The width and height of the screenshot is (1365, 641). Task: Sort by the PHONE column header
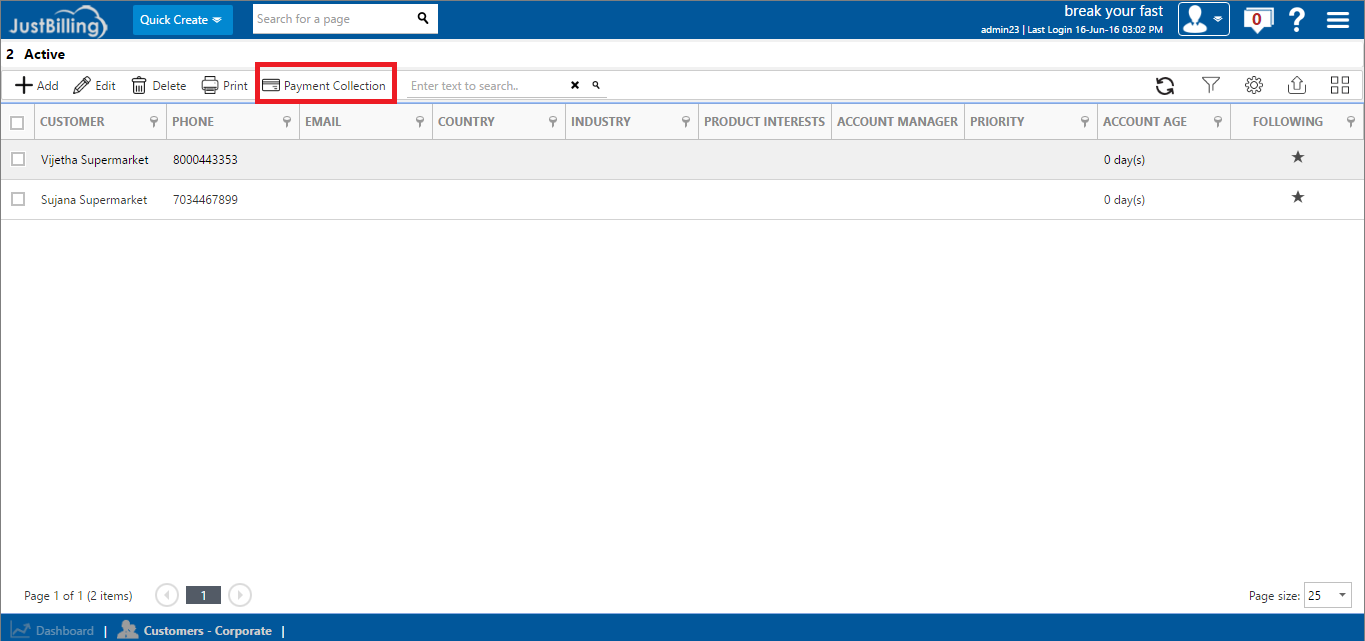(x=193, y=122)
